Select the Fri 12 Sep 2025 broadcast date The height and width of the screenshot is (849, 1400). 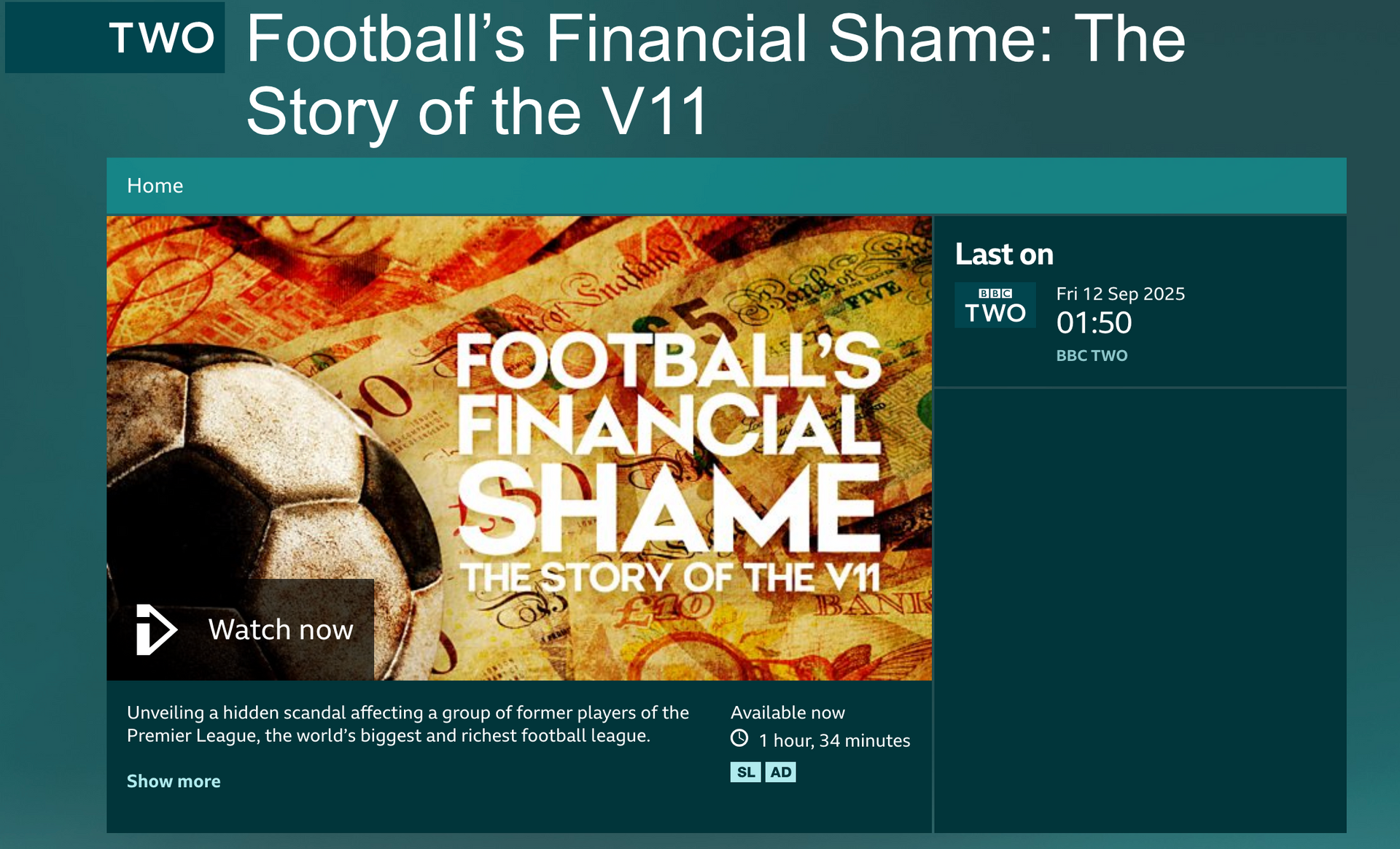1120,294
